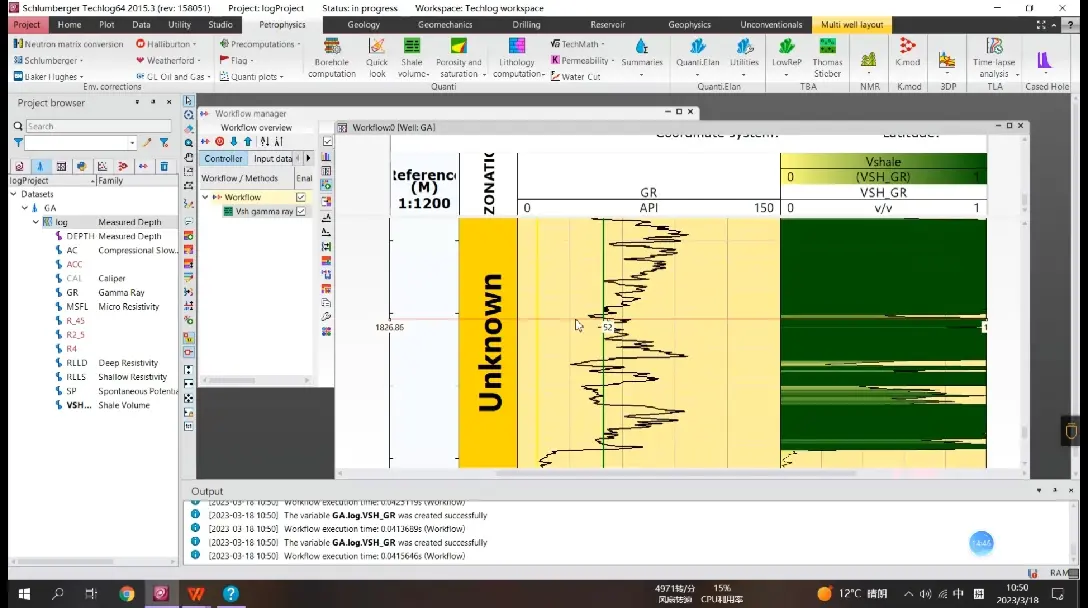Click the red stop icon in Workflow manager
The width and height of the screenshot is (1088, 608).
click(x=219, y=142)
